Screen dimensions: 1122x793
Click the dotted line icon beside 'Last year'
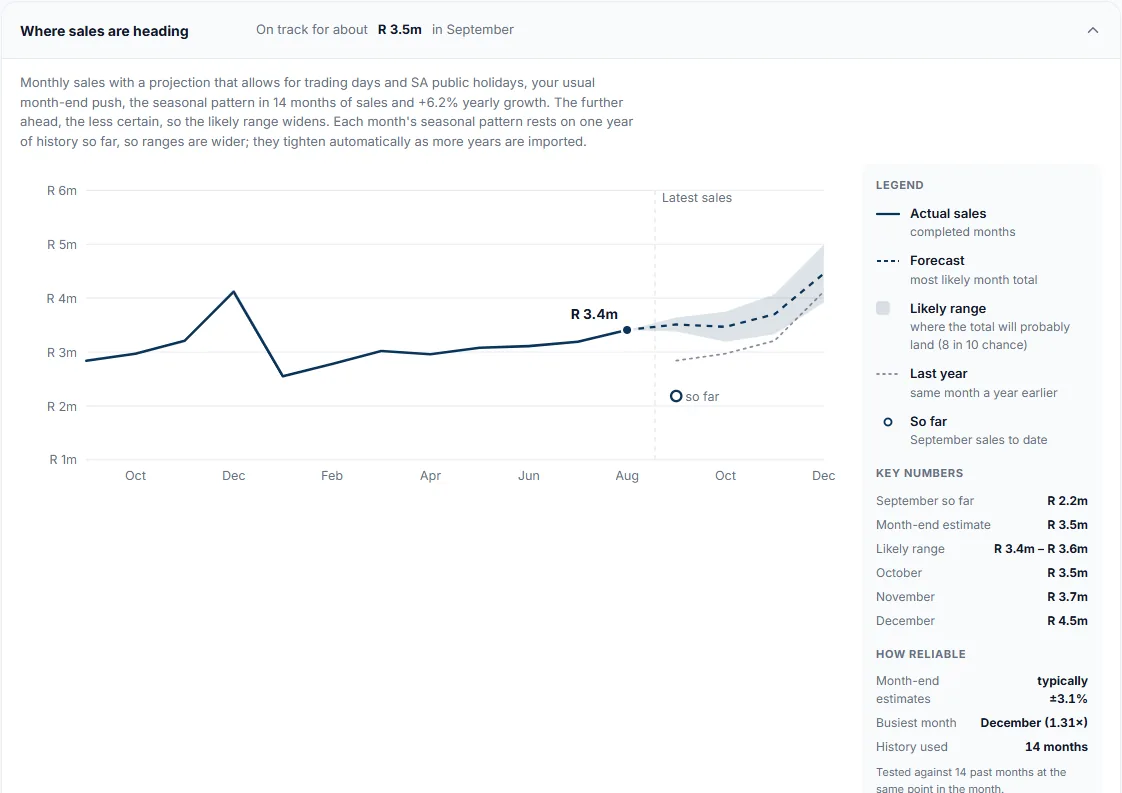pos(887,374)
